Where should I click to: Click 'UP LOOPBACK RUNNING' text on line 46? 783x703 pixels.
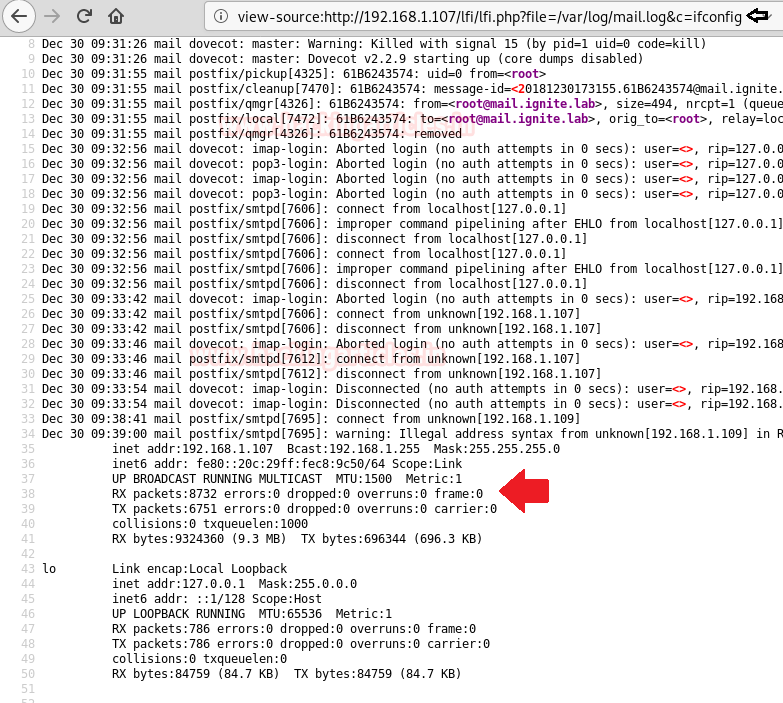[x=178, y=614]
